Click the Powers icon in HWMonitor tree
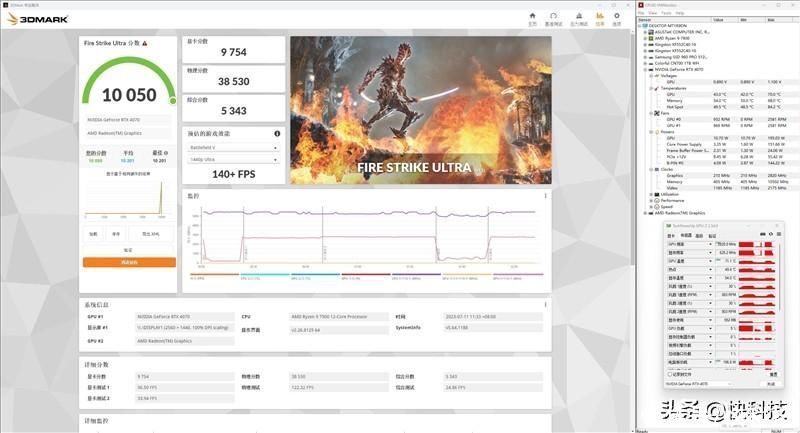Viewport: 800px width, 433px height. (x=657, y=132)
